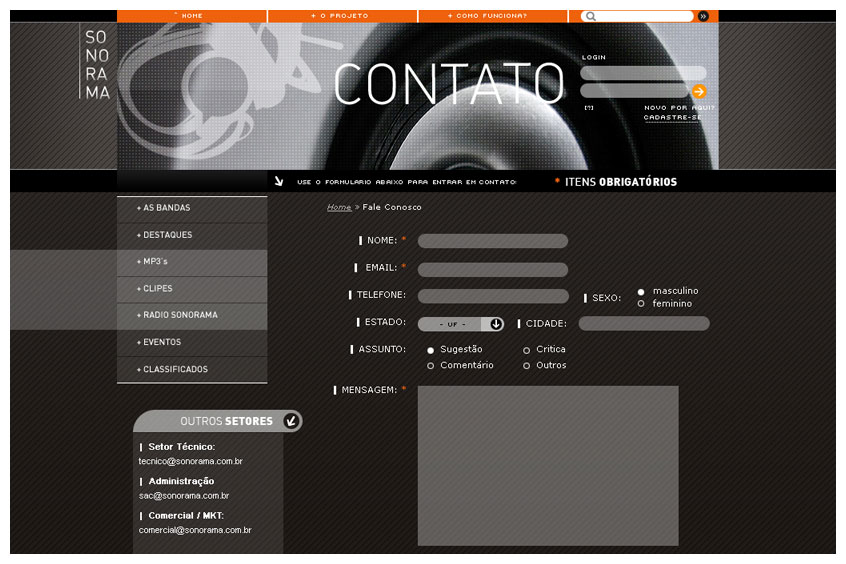Select the masculino radio button
846x564 pixels.
coord(641,292)
